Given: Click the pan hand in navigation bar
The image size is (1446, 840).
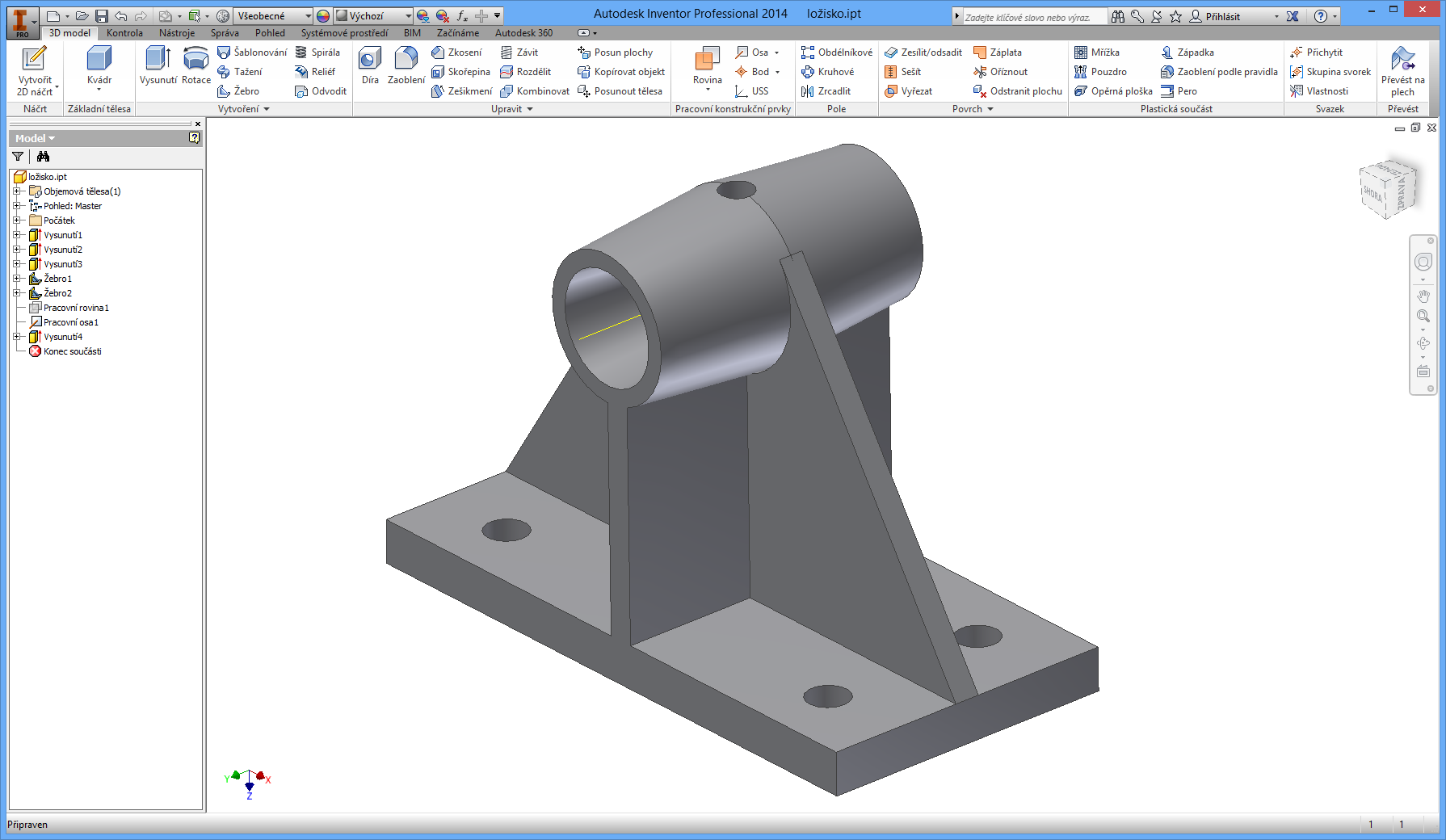Looking at the screenshot, I should click(x=1423, y=296).
